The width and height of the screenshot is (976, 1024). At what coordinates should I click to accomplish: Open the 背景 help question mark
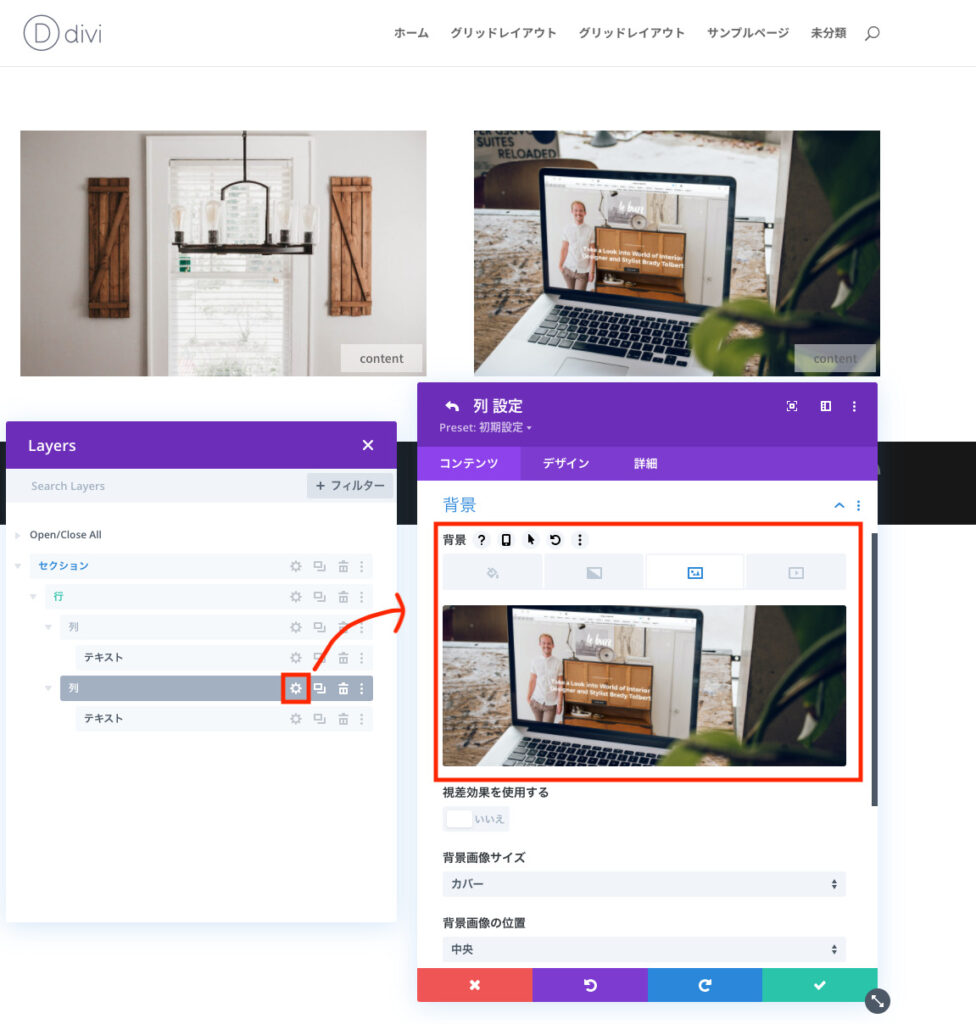pos(481,540)
